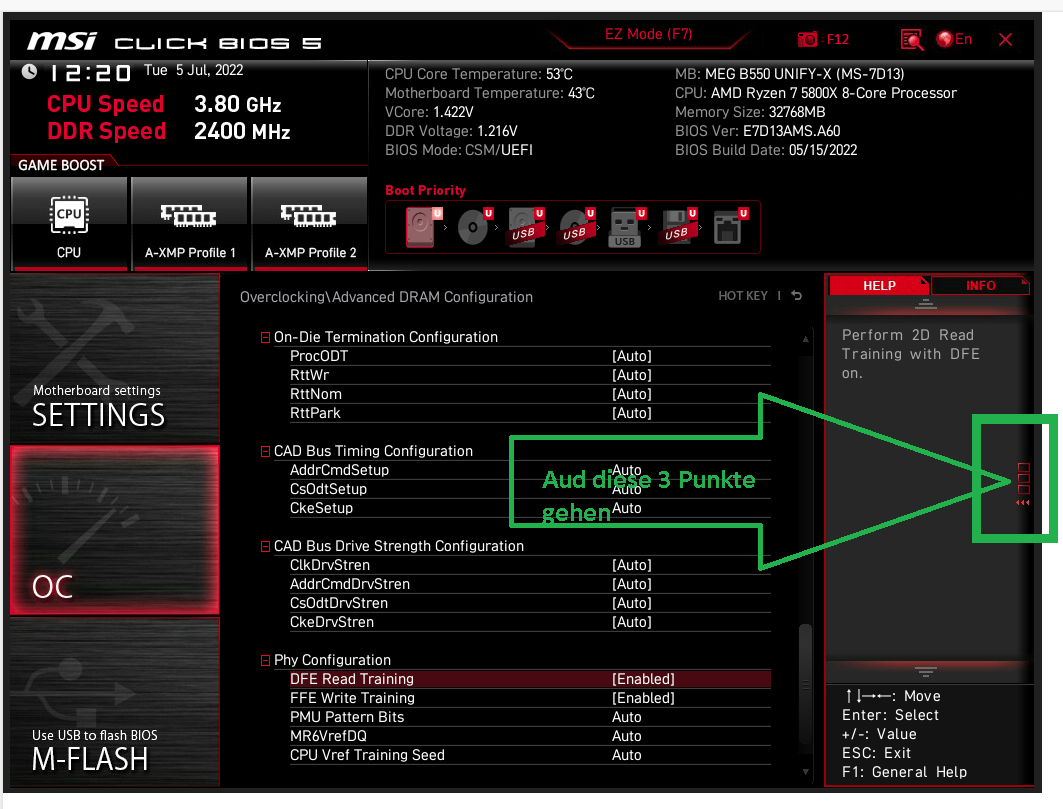Screen dimensions: 1063x809
Task: Collapse the CAD Bus Timing Configuration section
Action: [266, 451]
